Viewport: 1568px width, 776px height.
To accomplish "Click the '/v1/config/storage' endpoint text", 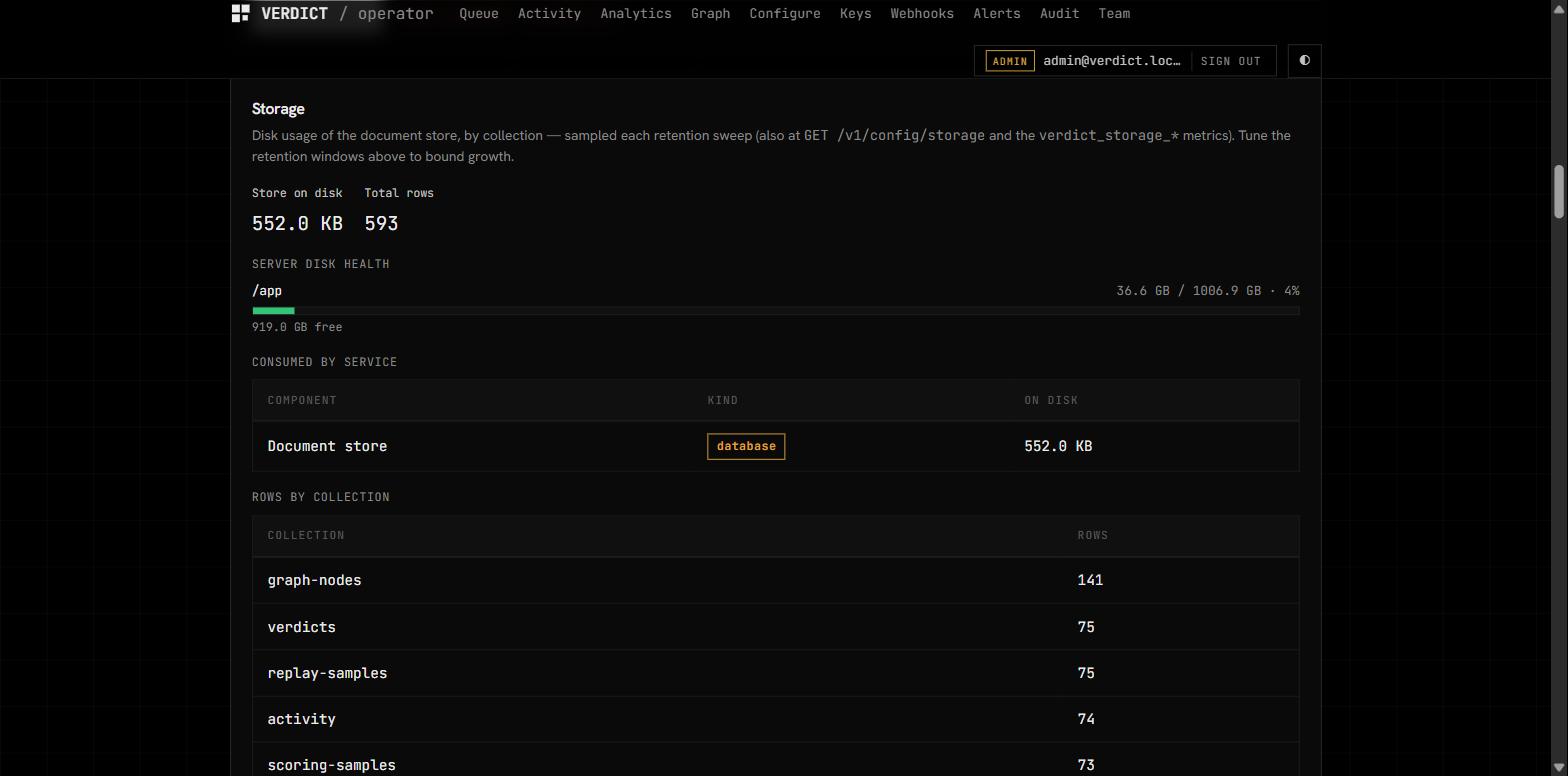I will tap(910, 135).
